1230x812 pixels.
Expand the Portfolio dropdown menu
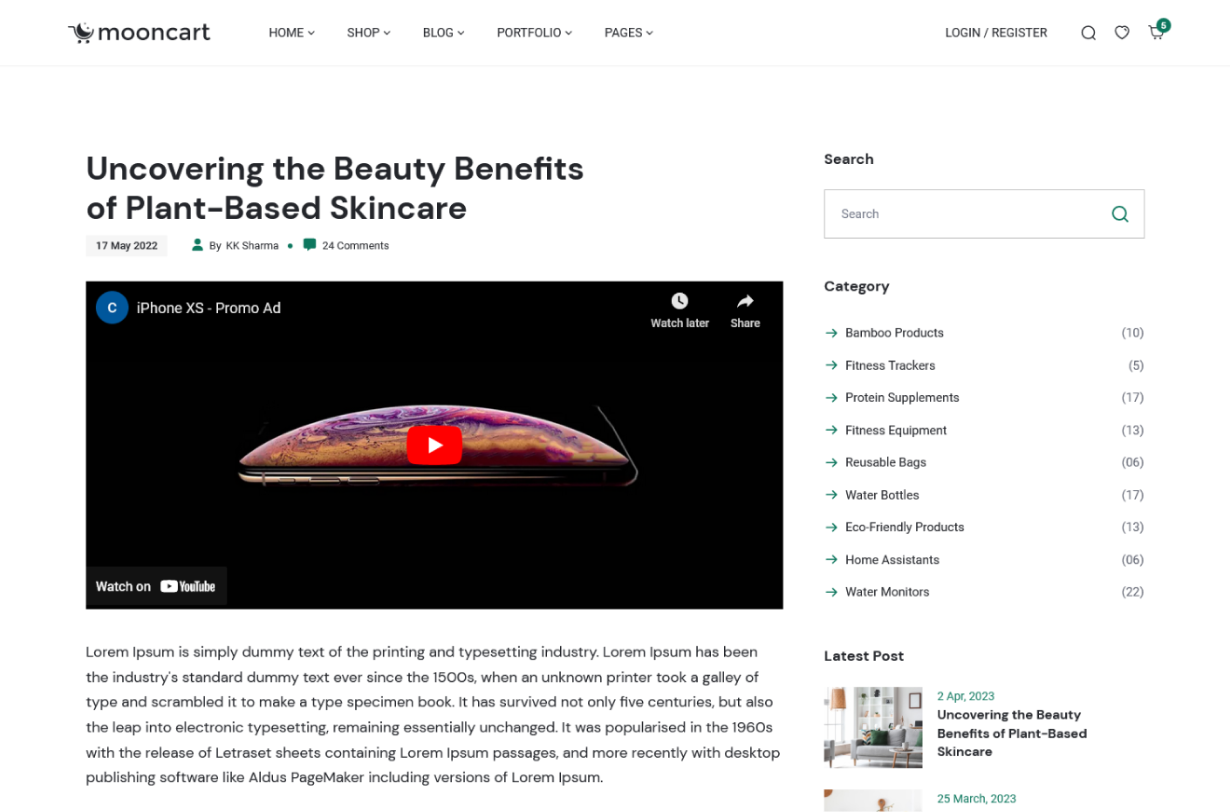(x=534, y=33)
